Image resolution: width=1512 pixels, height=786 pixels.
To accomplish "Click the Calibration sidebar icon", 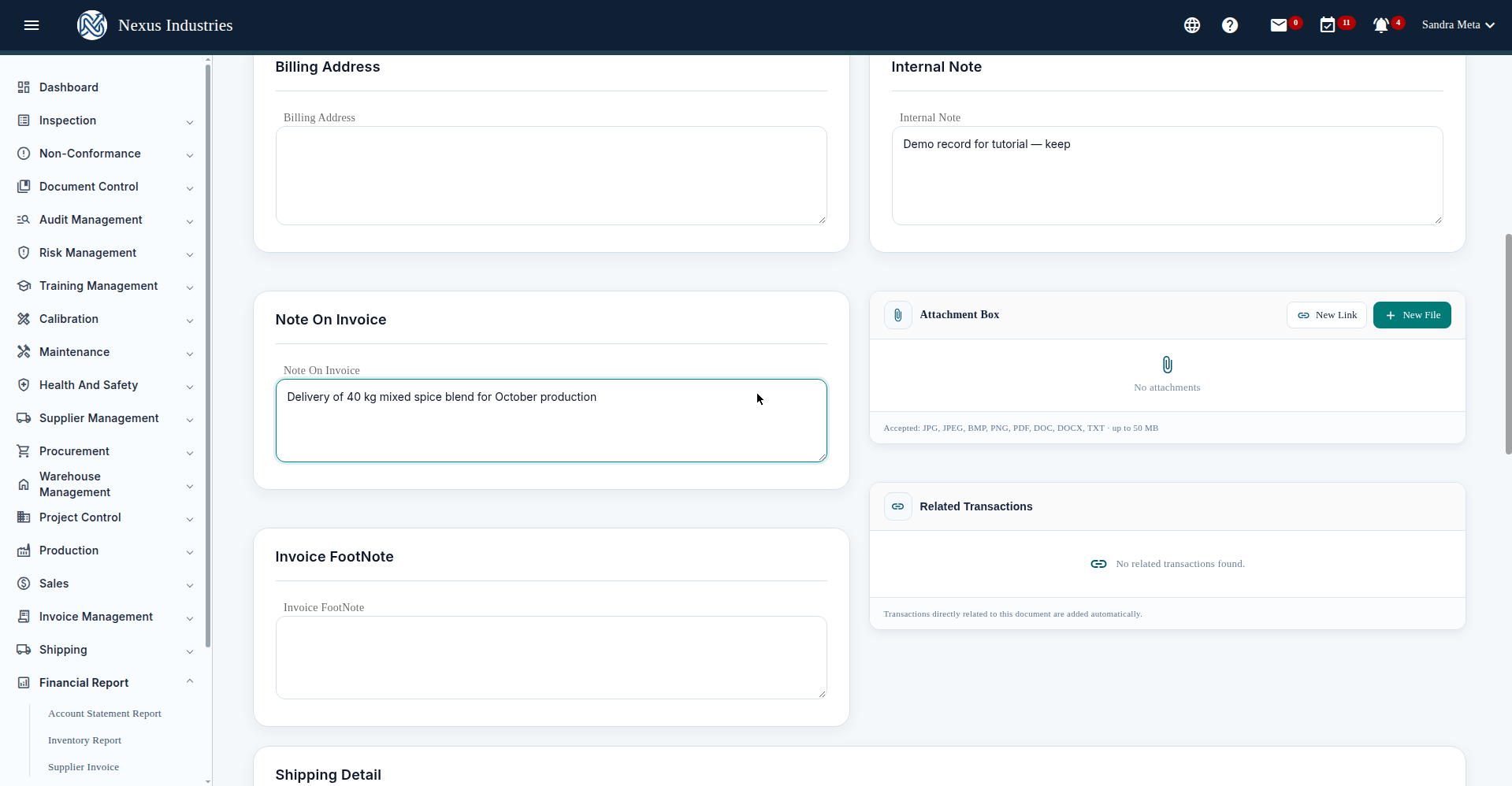I will [24, 319].
